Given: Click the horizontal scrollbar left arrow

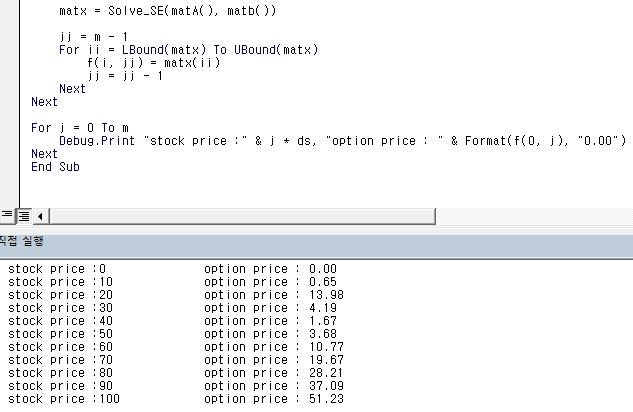Looking at the screenshot, I should [40, 215].
